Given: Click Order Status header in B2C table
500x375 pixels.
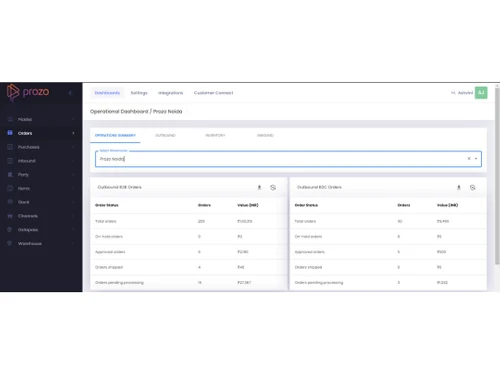Looking at the screenshot, I should [x=306, y=205].
